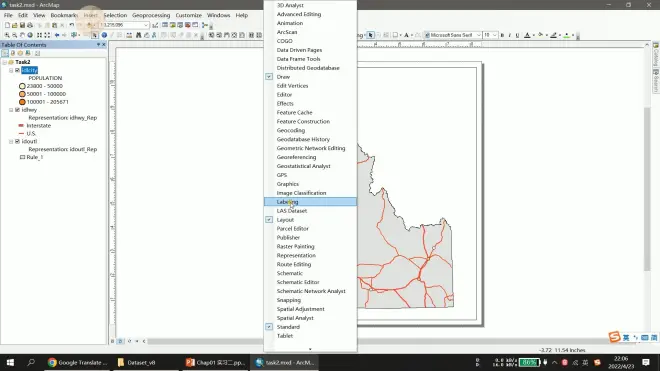Click the Save icon
This screenshot has height=371, width=660.
pyautogui.click(x=22, y=25)
